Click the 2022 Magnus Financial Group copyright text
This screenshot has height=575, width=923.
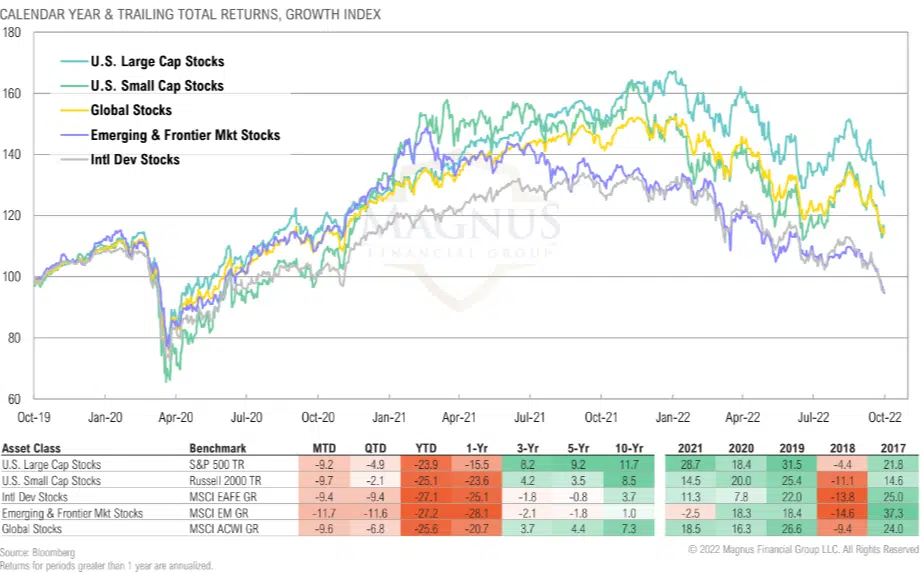[803, 549]
